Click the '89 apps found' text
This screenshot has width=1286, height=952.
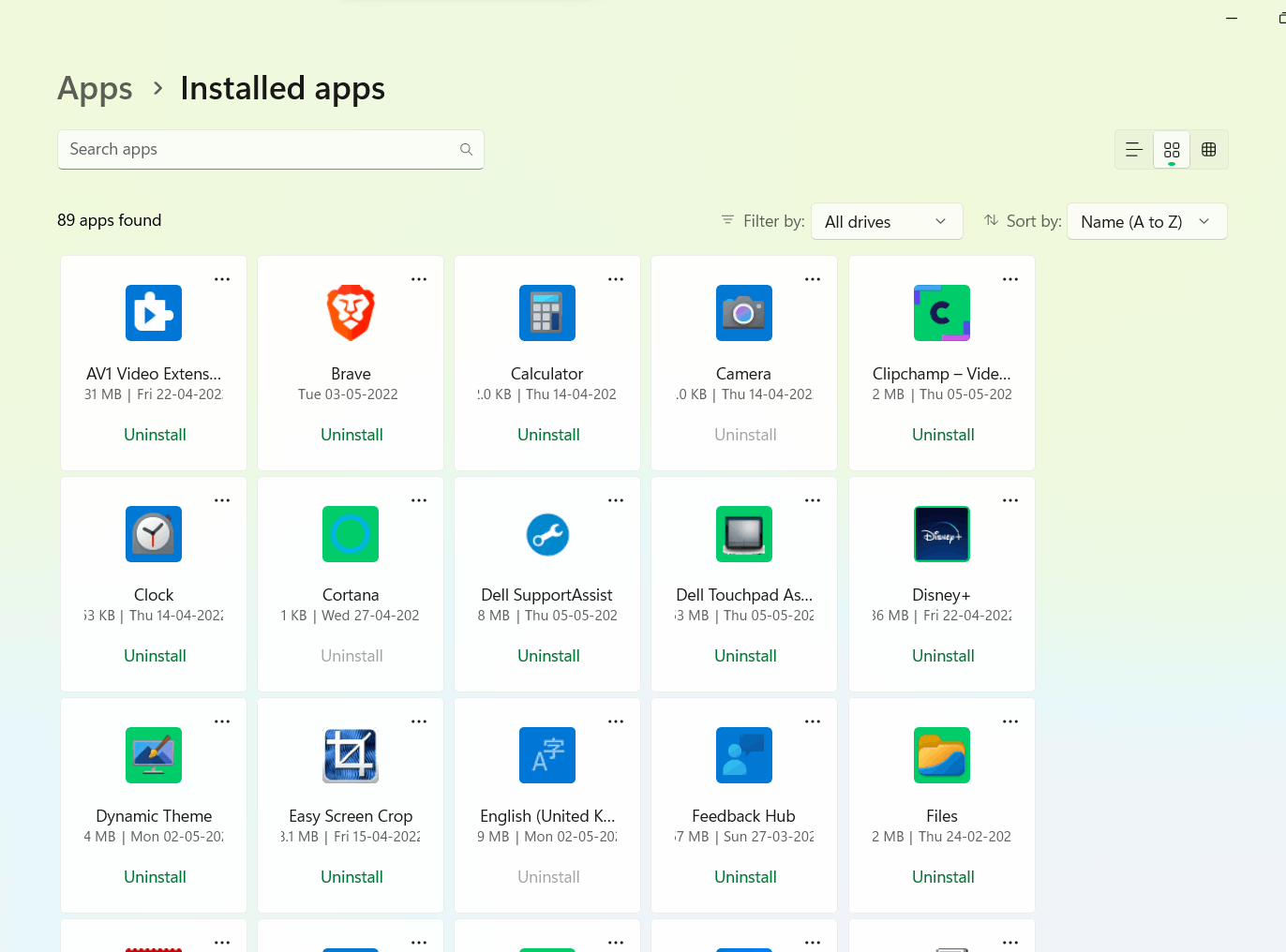pos(109,220)
